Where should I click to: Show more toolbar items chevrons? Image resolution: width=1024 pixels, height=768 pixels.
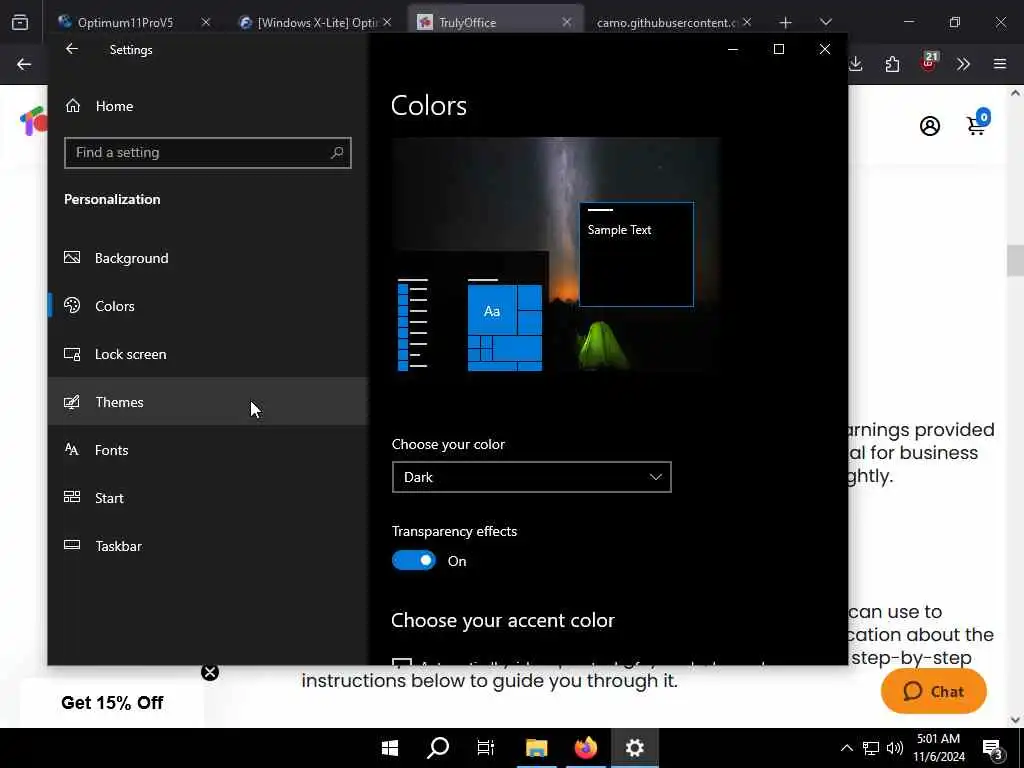963,64
